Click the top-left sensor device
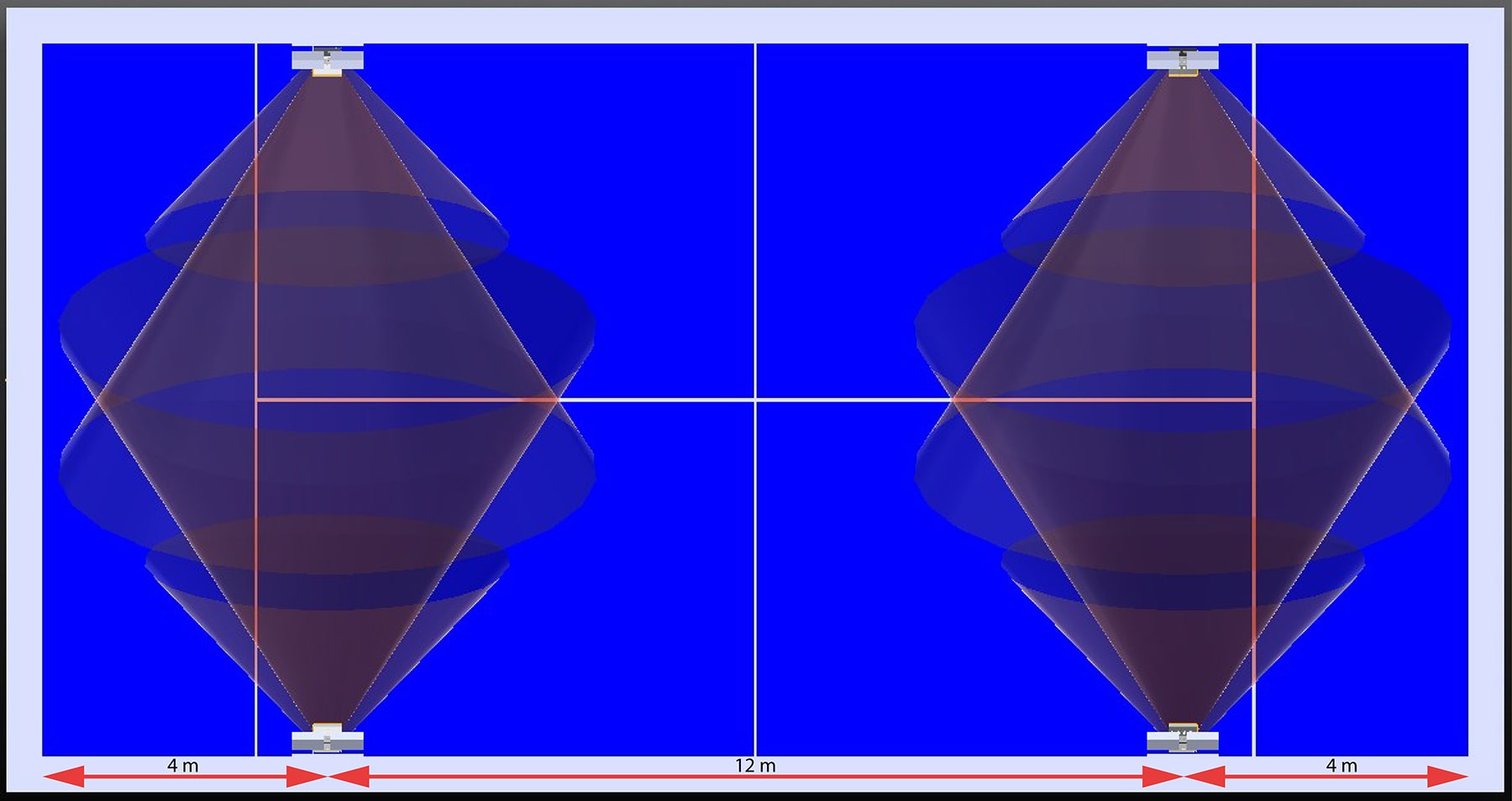Viewport: 1512px width, 801px height. [328, 60]
